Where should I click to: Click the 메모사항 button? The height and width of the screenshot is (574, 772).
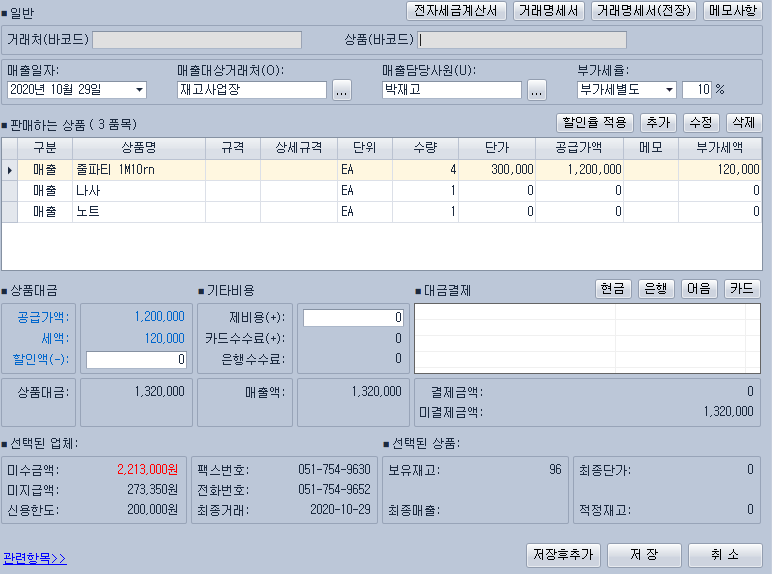(x=733, y=11)
